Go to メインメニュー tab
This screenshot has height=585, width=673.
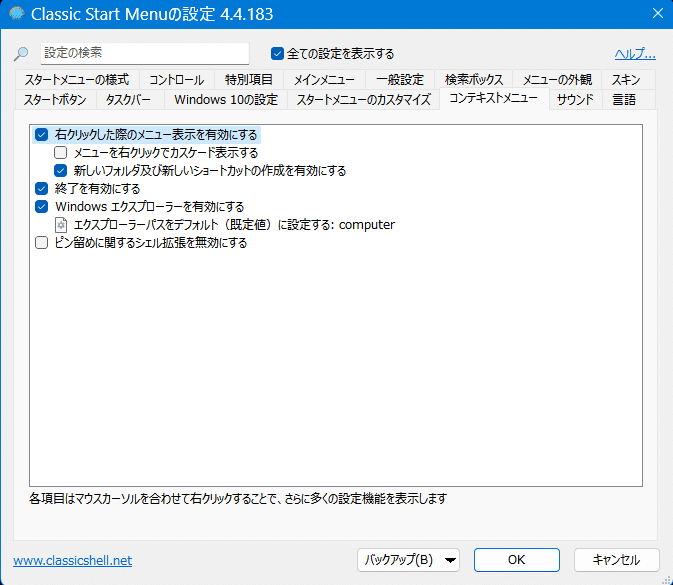pyautogui.click(x=324, y=80)
